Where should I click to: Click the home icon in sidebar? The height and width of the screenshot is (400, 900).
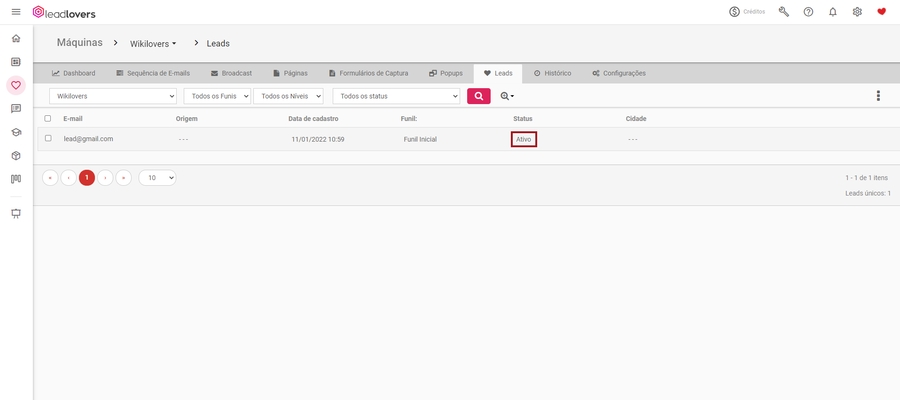click(16, 38)
